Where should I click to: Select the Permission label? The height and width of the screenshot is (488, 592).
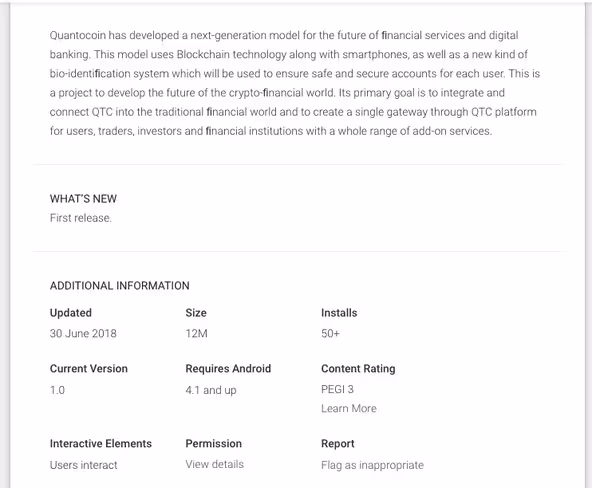213,443
